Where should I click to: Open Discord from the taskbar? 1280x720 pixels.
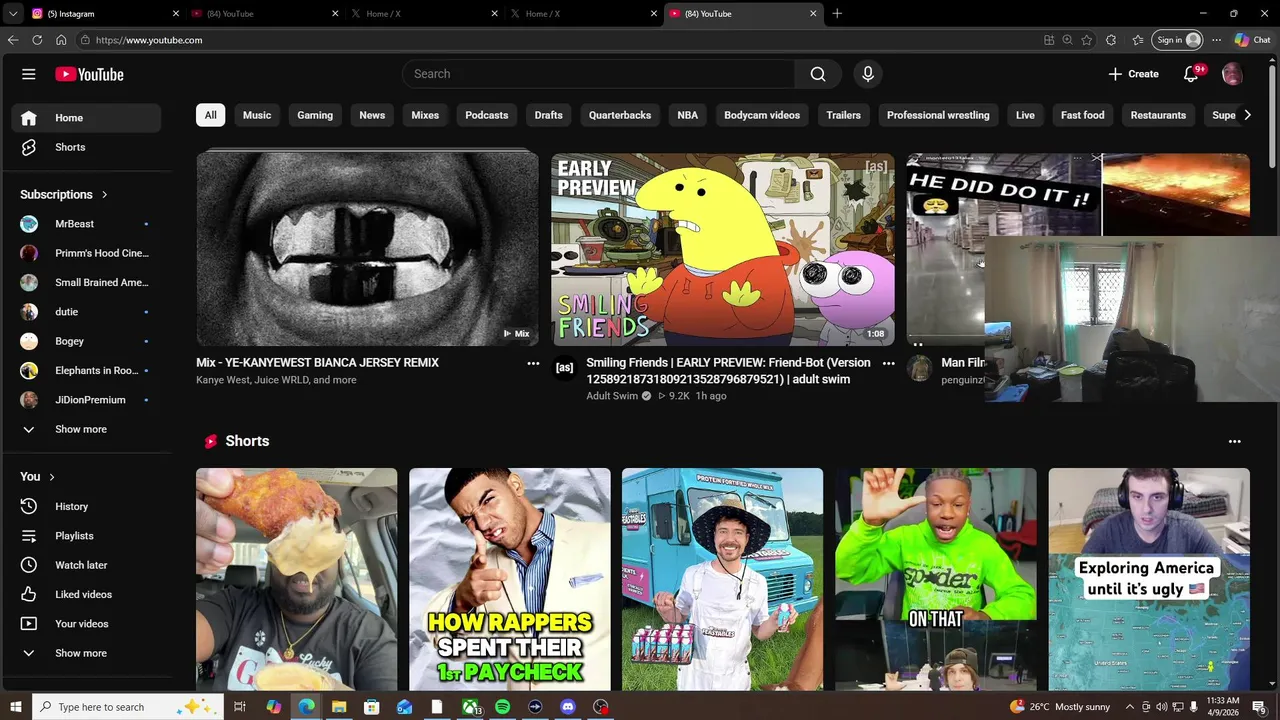pos(568,707)
